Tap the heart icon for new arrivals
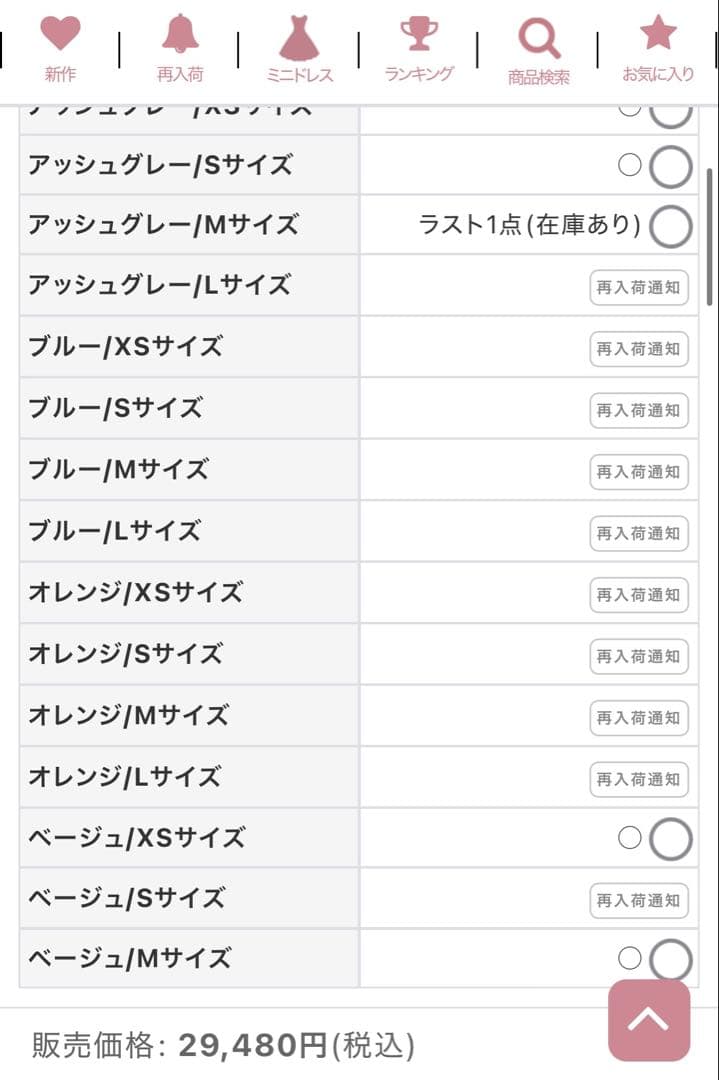The width and height of the screenshot is (719, 1080). [x=60, y=36]
